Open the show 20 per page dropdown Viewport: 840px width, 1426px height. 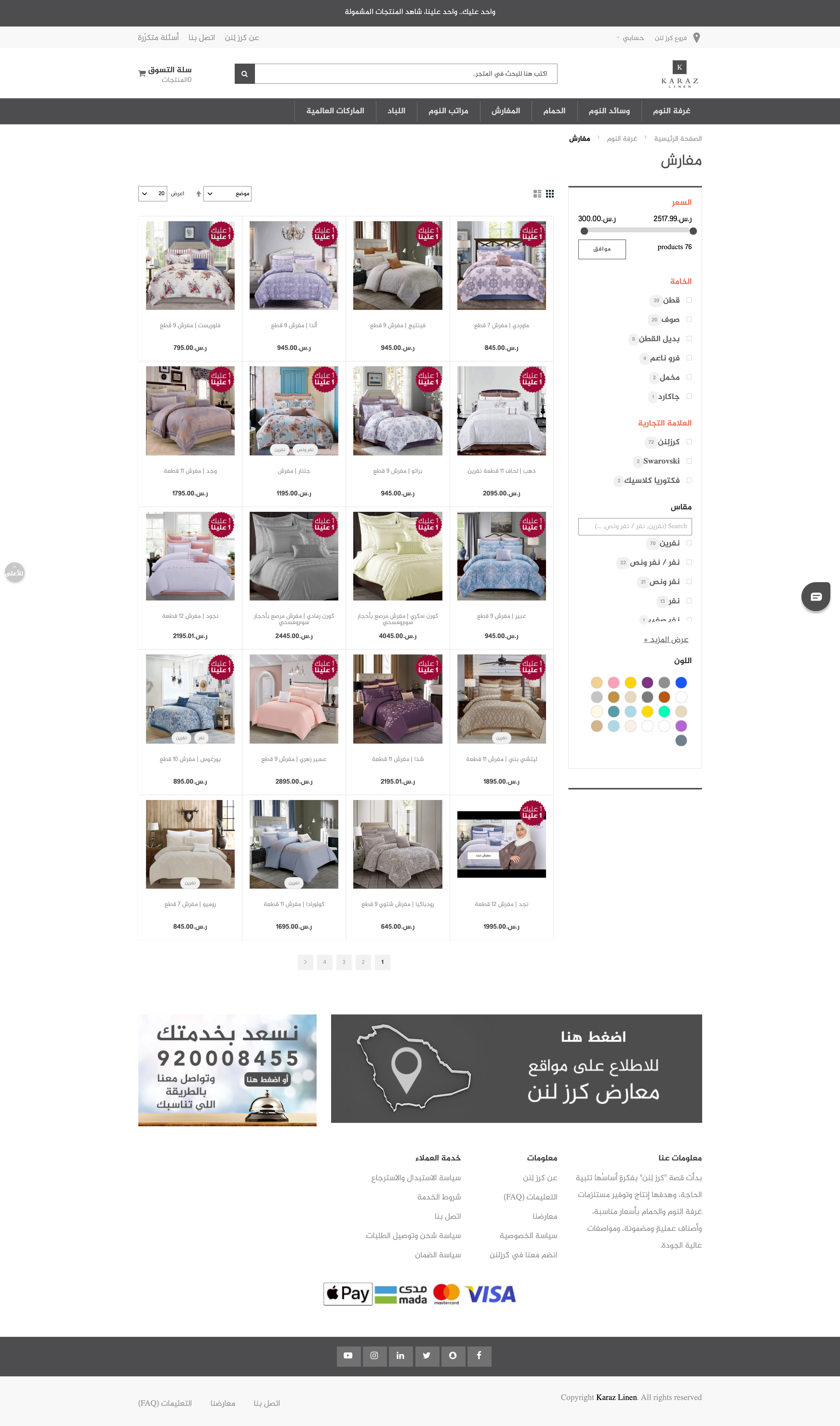pos(152,193)
